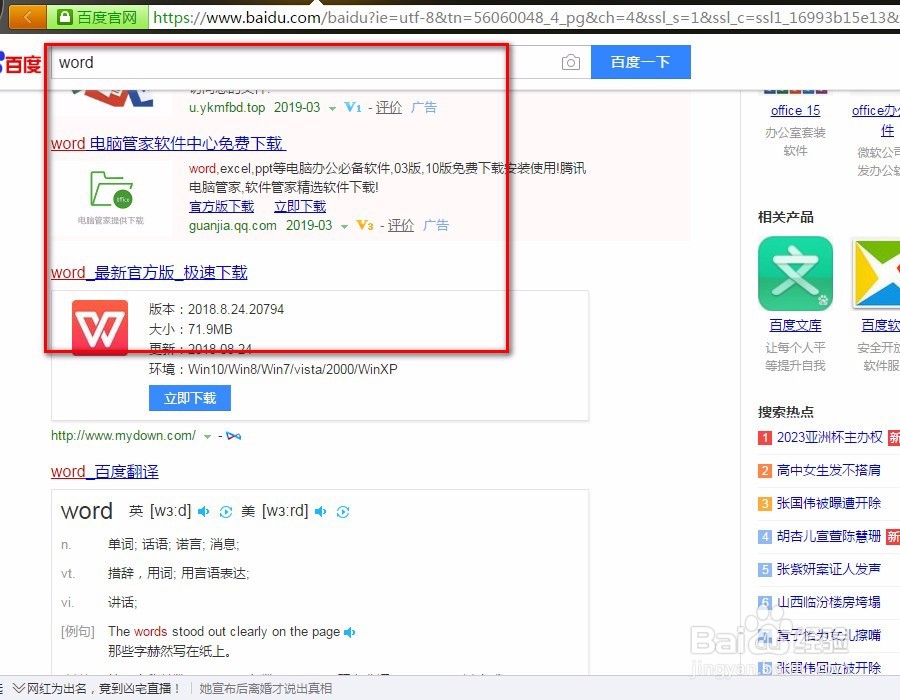Click the browser address bar URL
The height and width of the screenshot is (700, 900).
pos(524,17)
